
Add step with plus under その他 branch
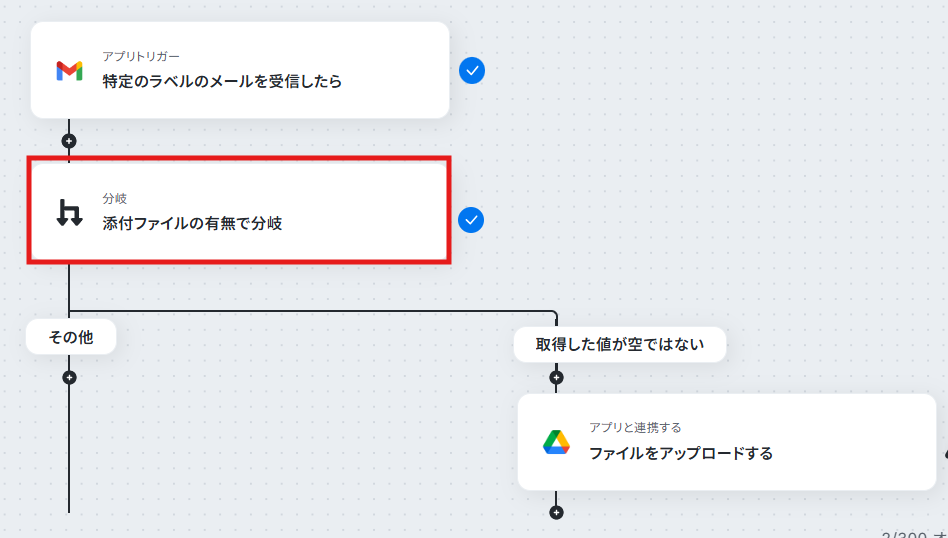[x=70, y=378]
